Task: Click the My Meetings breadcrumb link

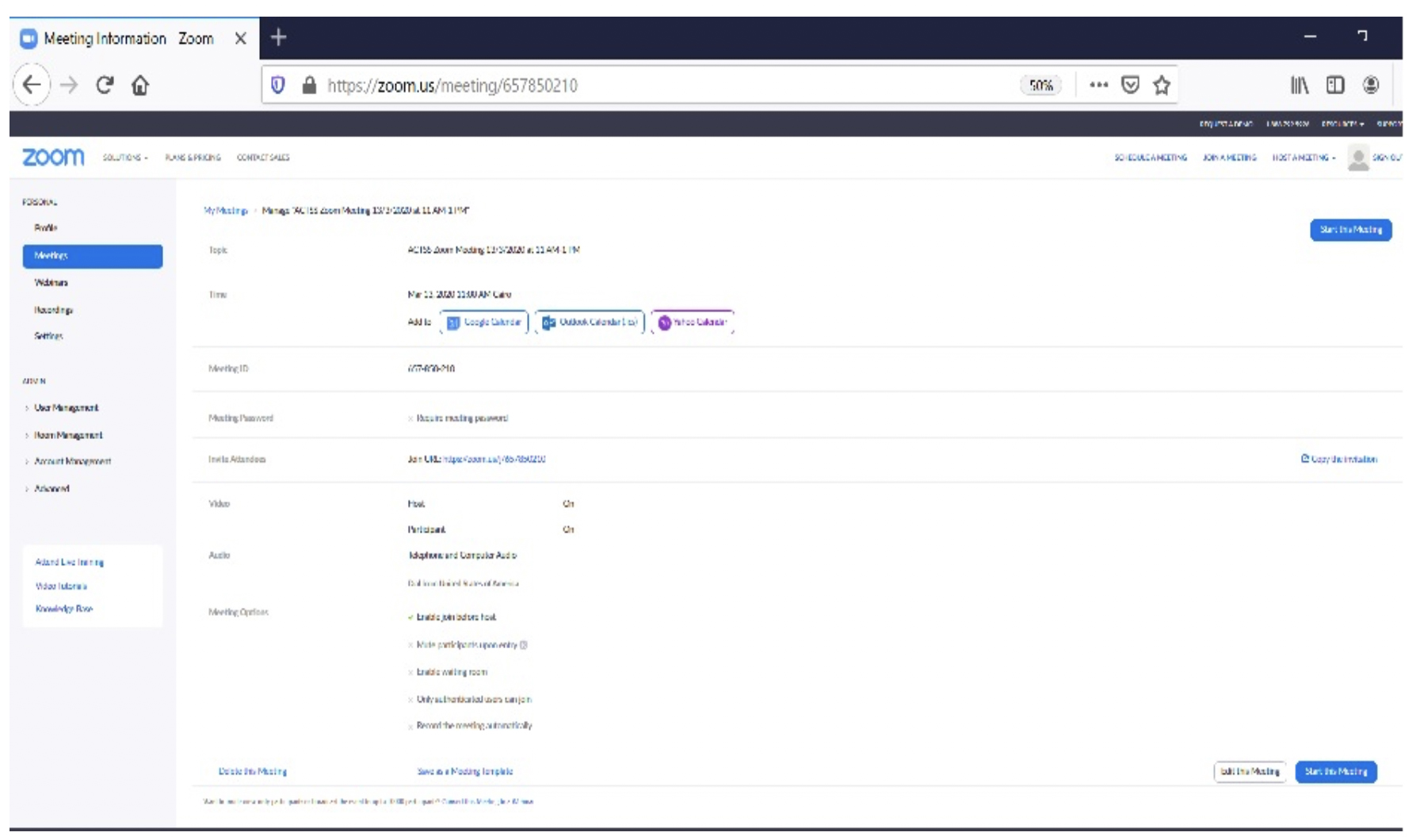Action: point(226,210)
